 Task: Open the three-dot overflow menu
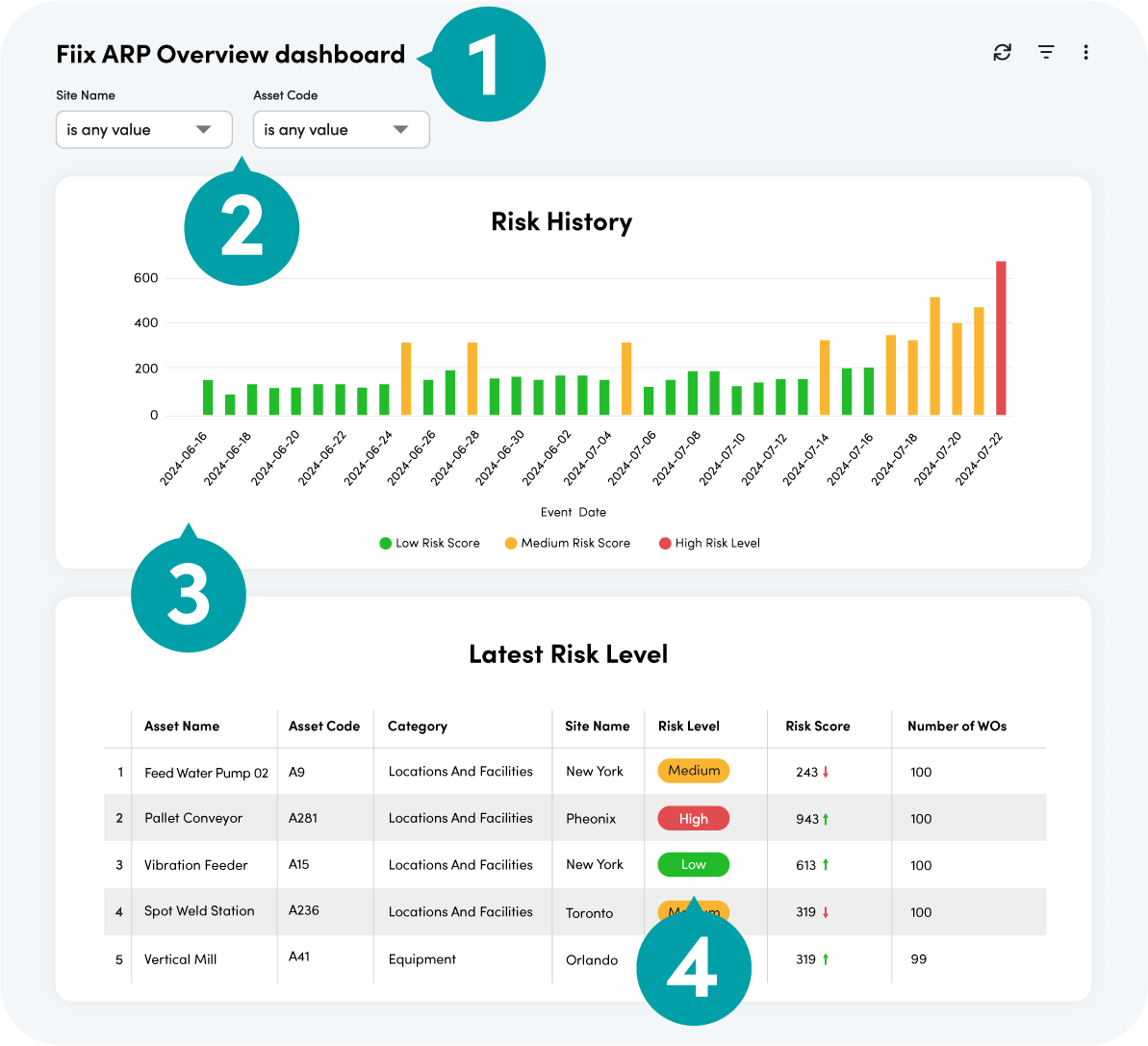coord(1085,53)
